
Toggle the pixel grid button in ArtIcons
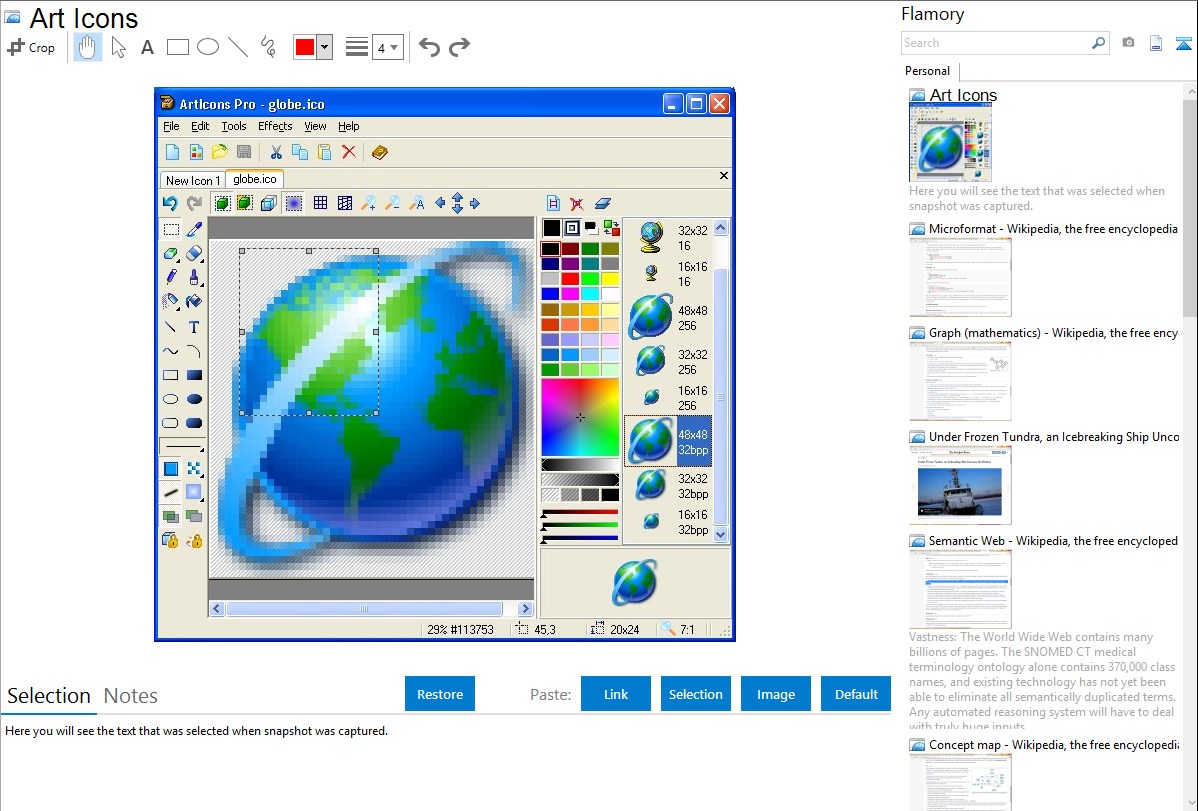click(321, 203)
